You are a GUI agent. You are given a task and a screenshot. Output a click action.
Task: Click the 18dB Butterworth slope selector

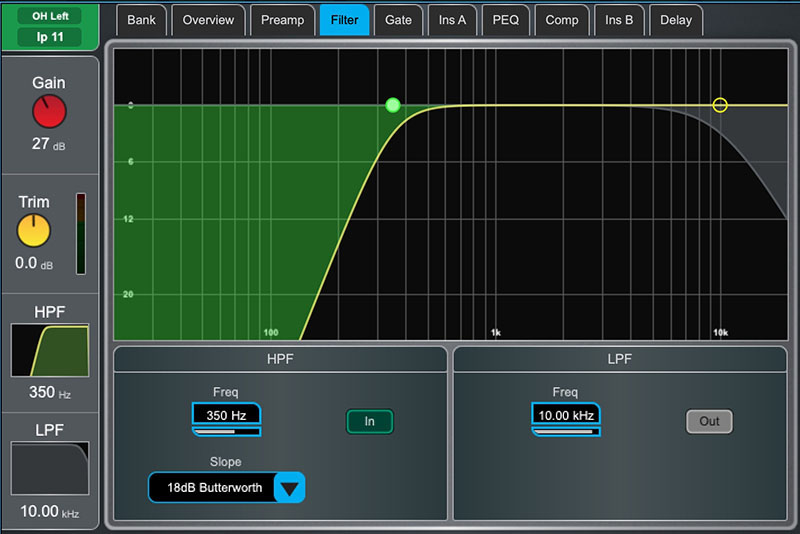point(213,488)
